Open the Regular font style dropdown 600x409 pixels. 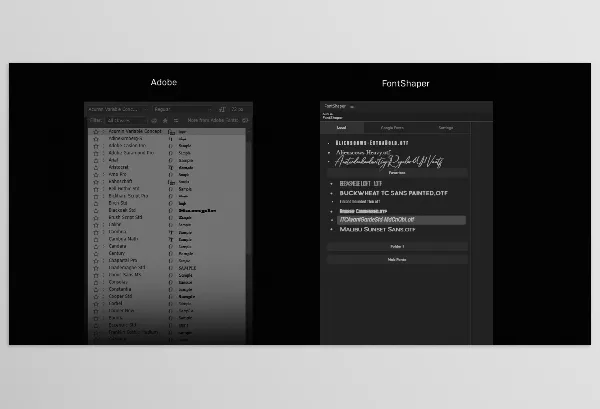[183, 109]
